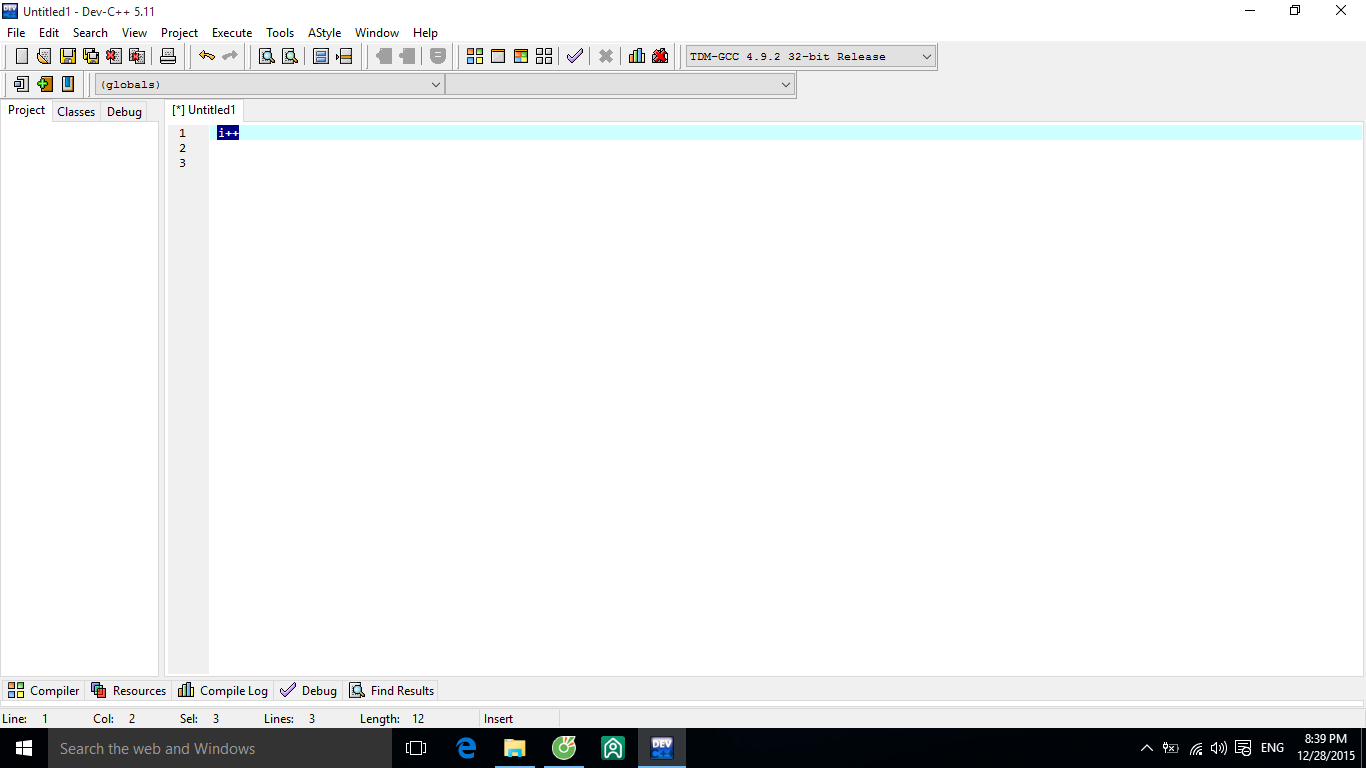Screen dimensions: 1366x768
Task: Launch Microsoft Edge from the taskbar
Action: pyautogui.click(x=466, y=748)
